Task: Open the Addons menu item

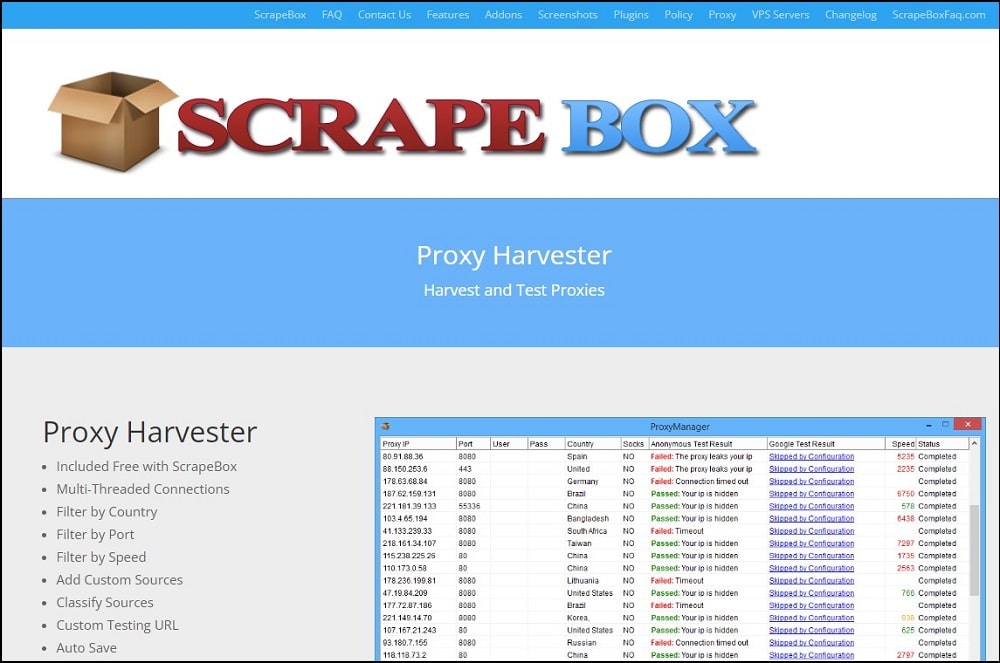Action: point(503,15)
